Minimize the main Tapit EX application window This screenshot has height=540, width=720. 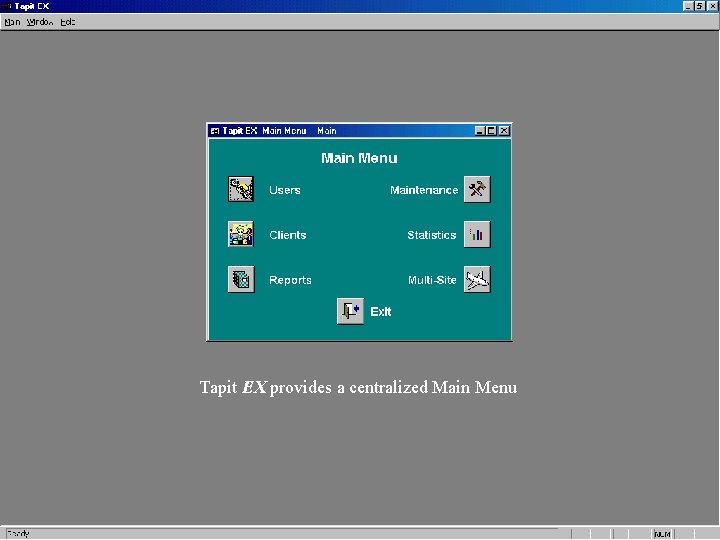point(688,6)
